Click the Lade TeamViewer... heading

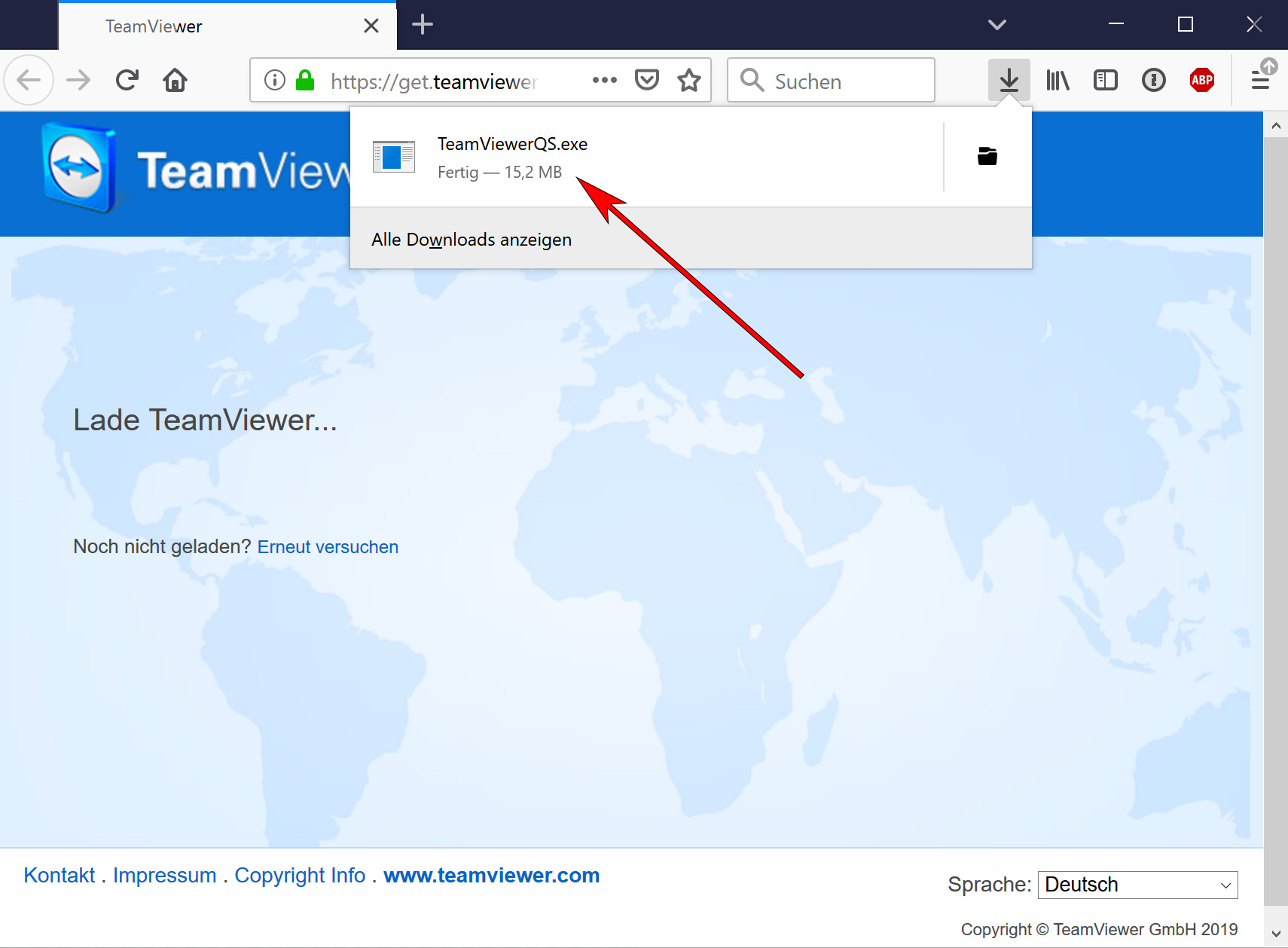click(x=205, y=420)
